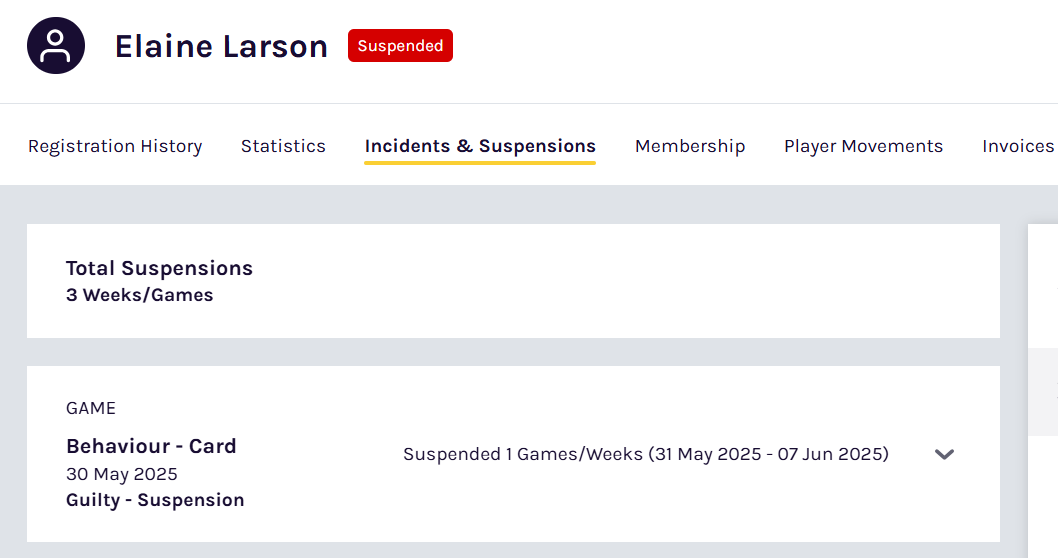Expand the Behaviour - Card incident chevron
The image size is (1058, 558).
[944, 454]
